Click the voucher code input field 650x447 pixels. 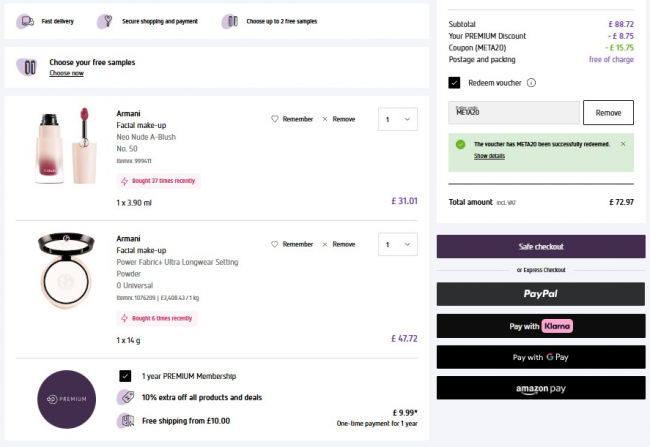pos(514,113)
